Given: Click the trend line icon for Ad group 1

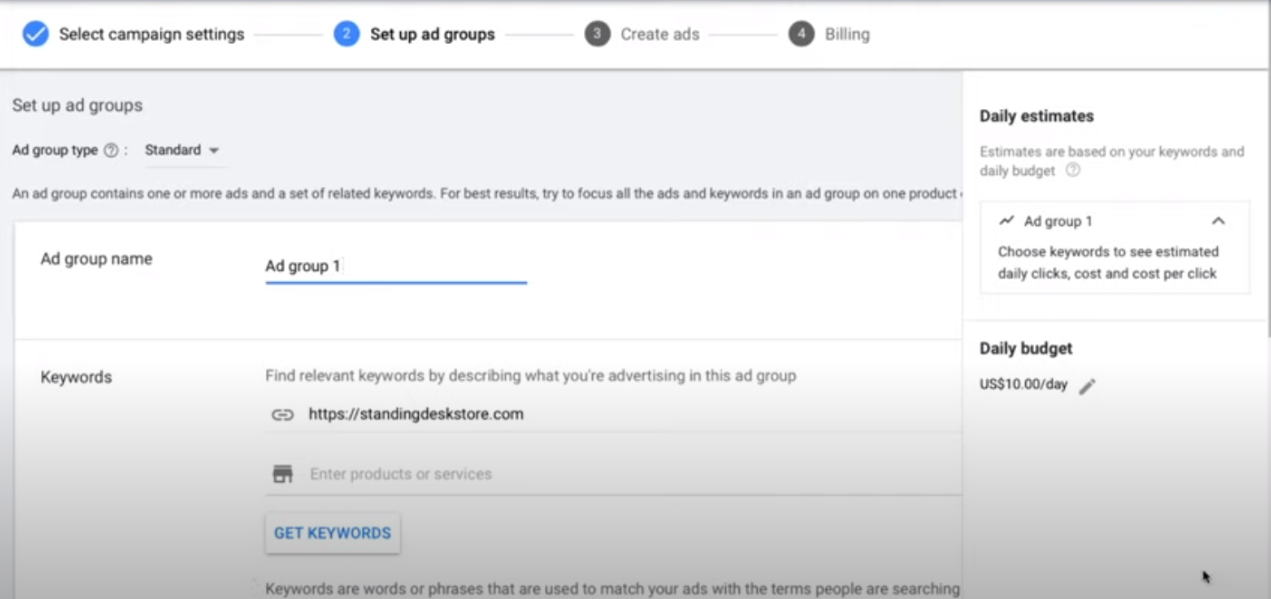Looking at the screenshot, I should click(1006, 221).
